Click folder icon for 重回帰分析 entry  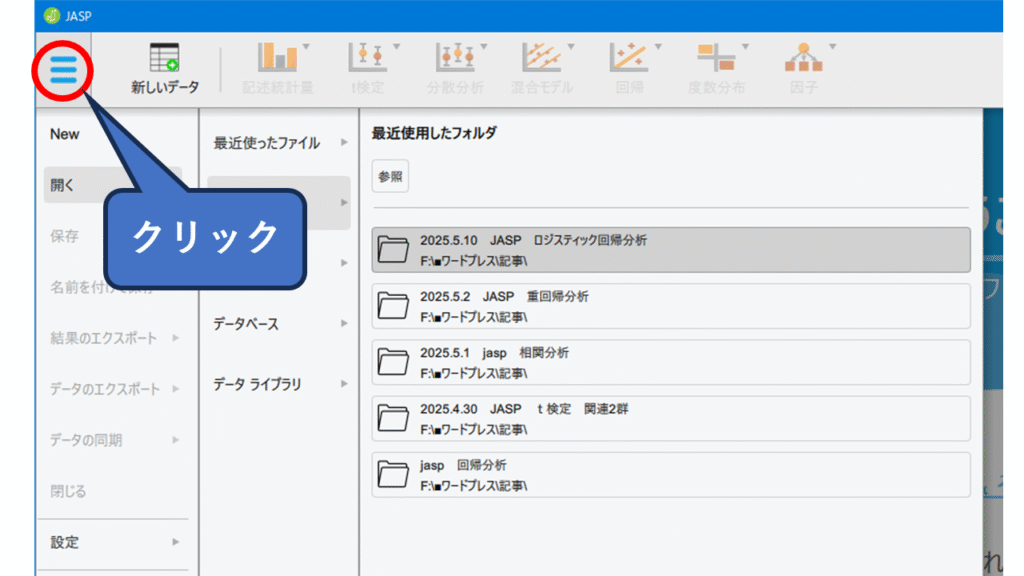click(393, 306)
